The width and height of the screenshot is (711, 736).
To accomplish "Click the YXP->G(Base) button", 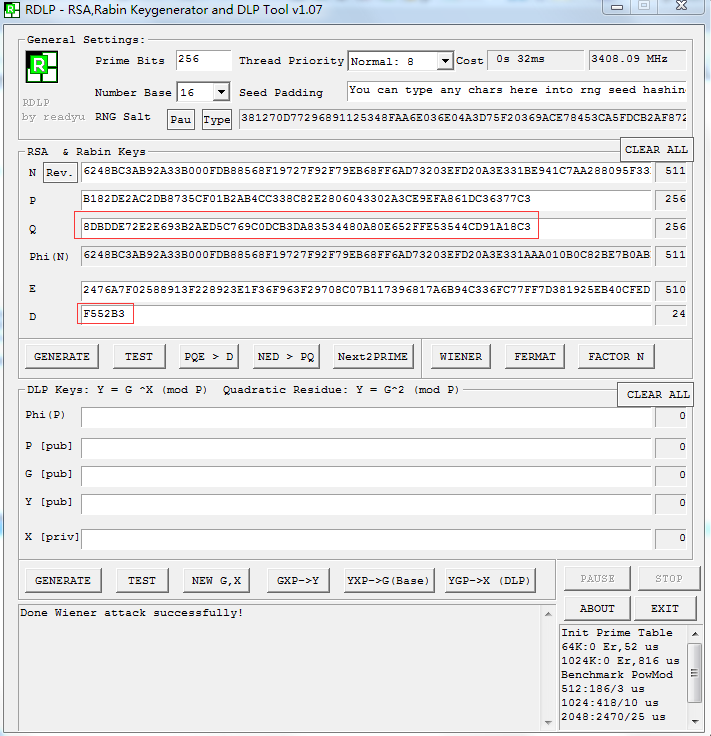I will point(389,581).
